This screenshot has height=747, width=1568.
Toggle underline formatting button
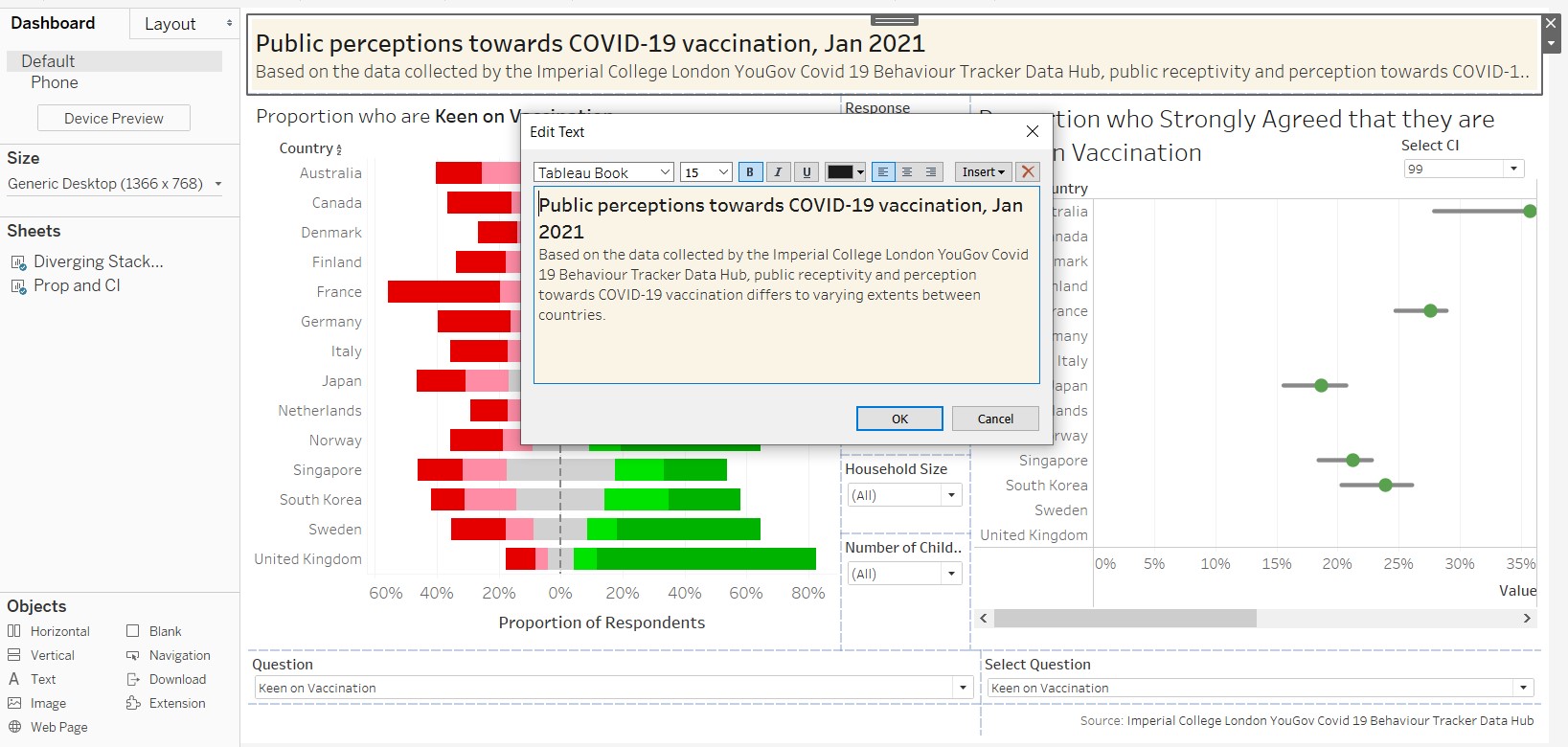[x=807, y=172]
